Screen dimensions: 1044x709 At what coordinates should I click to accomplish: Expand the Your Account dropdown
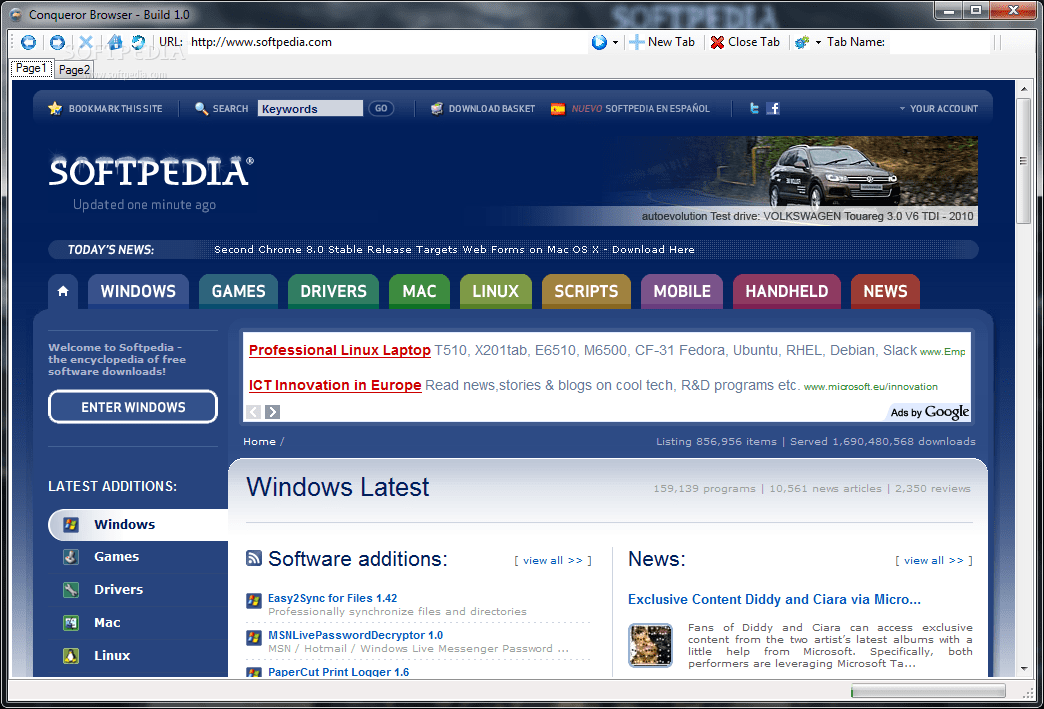(x=939, y=109)
